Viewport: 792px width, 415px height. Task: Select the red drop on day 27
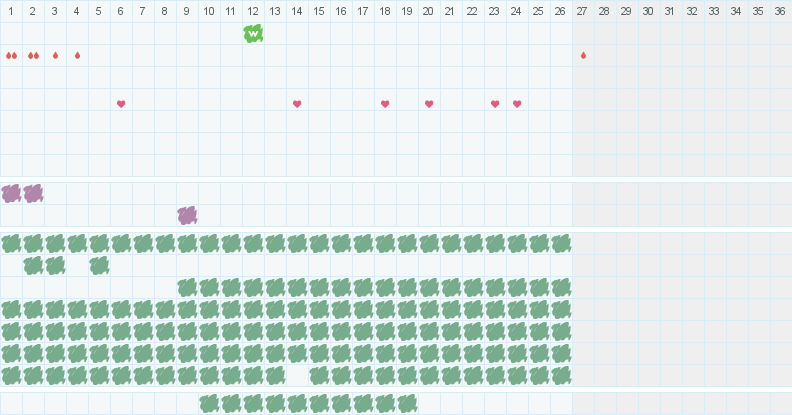pyautogui.click(x=583, y=55)
